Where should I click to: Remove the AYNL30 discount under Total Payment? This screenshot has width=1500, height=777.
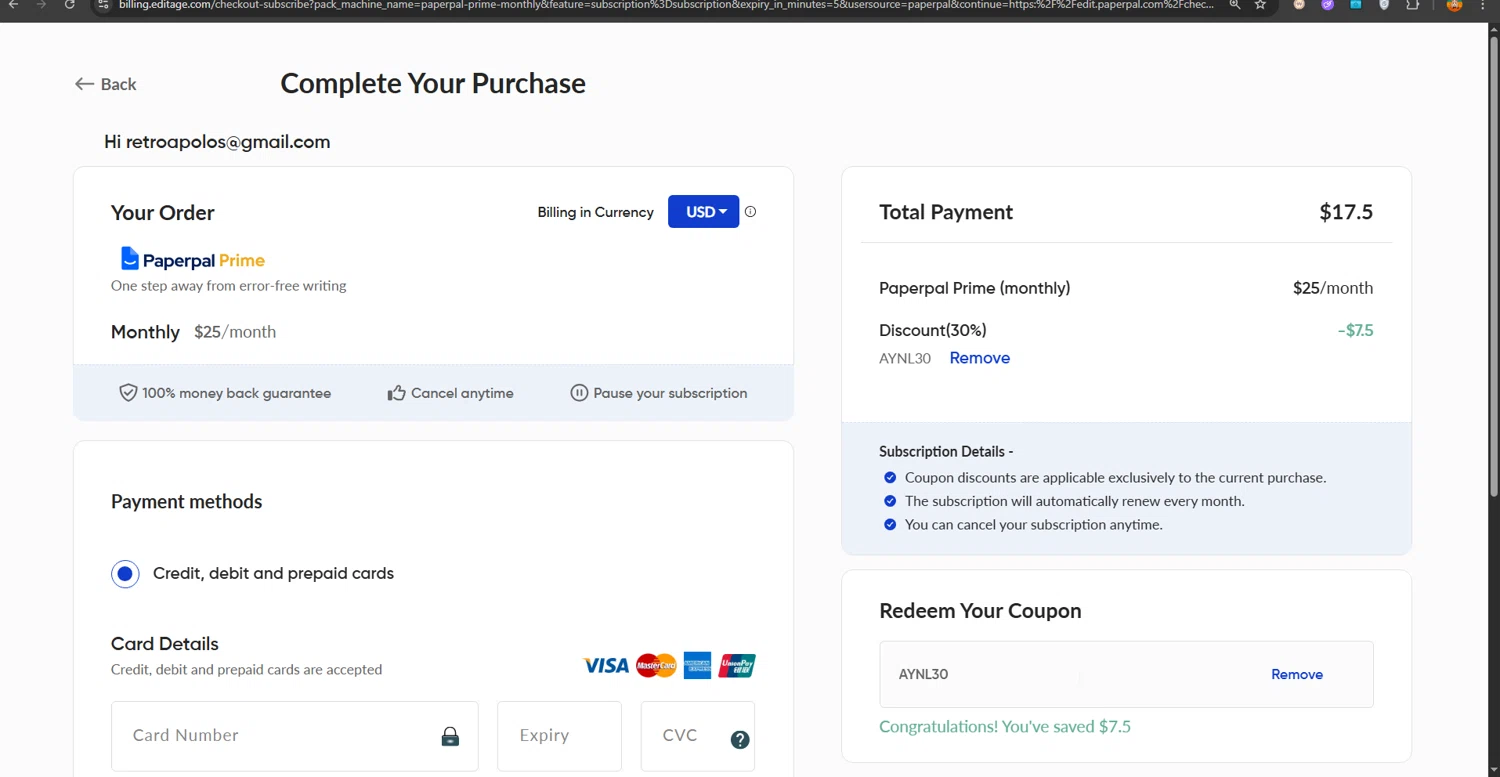coord(979,358)
